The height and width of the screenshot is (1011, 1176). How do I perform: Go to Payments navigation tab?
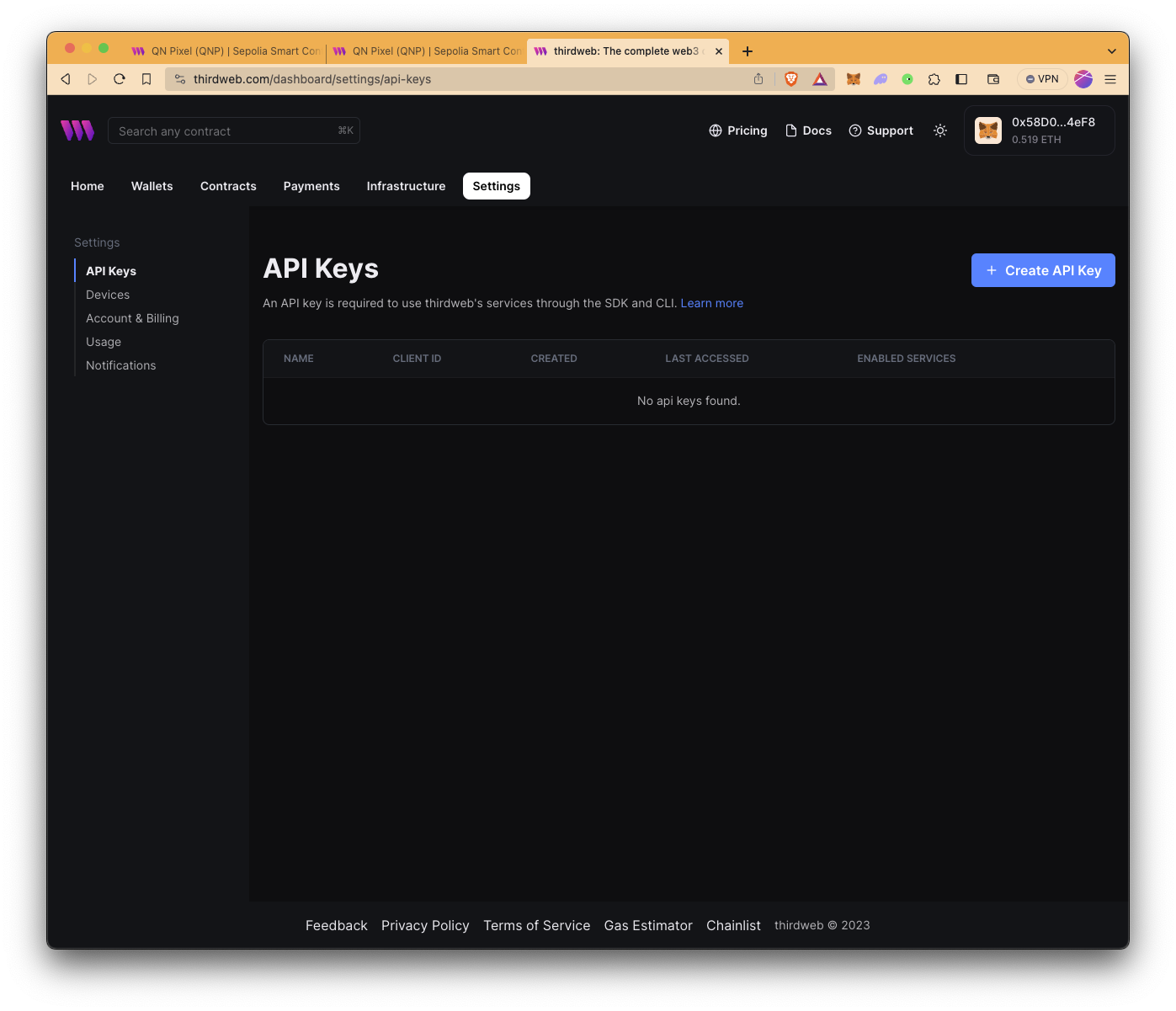pos(311,186)
